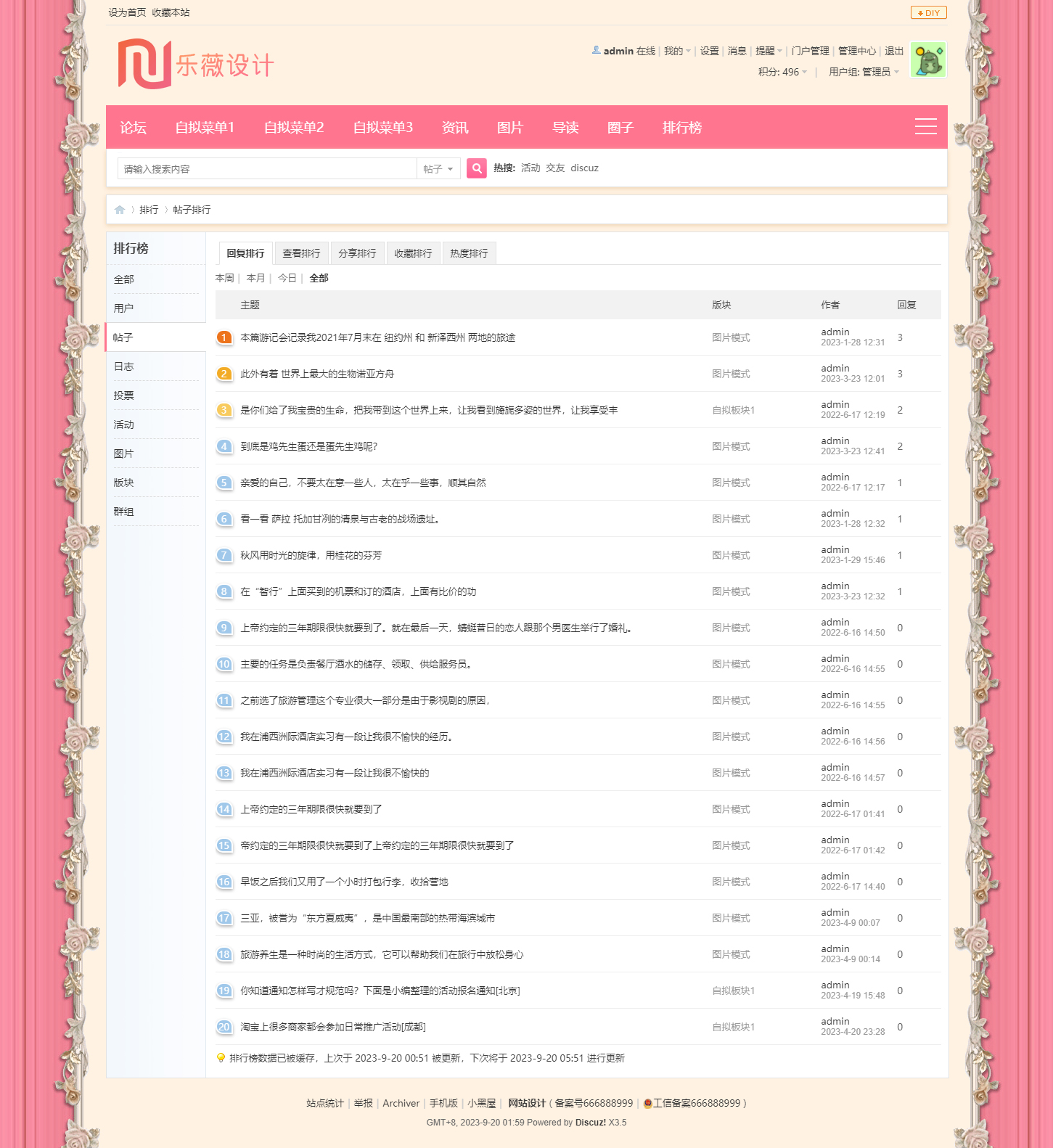Click the magnifier search button
The width and height of the screenshot is (1053, 1148).
click(x=476, y=168)
